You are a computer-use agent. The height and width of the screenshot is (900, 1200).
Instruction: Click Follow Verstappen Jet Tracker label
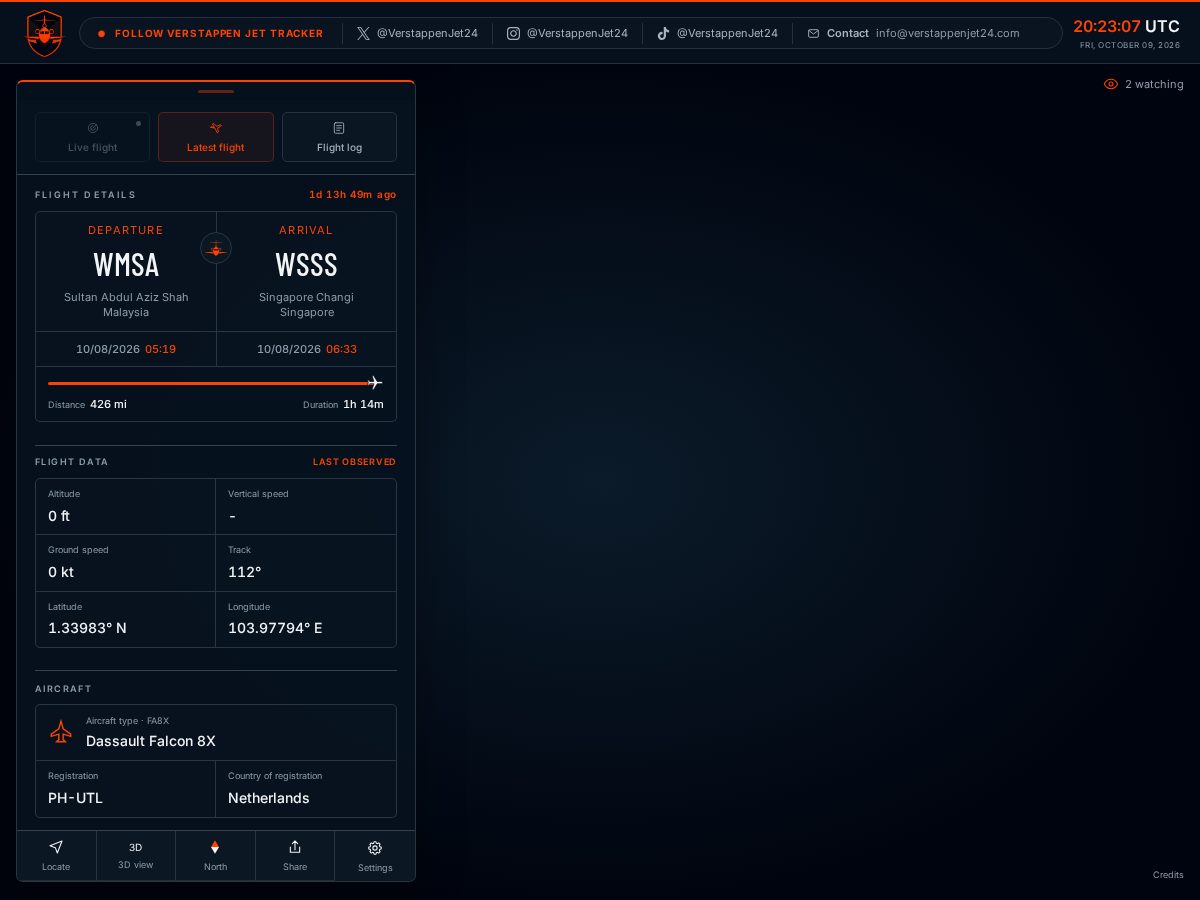[x=219, y=33]
